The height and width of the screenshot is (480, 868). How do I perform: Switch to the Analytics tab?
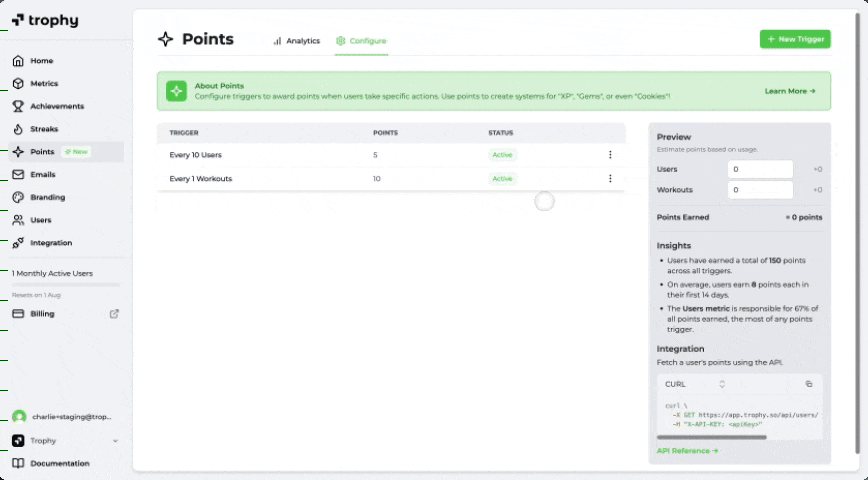pyautogui.click(x=297, y=41)
